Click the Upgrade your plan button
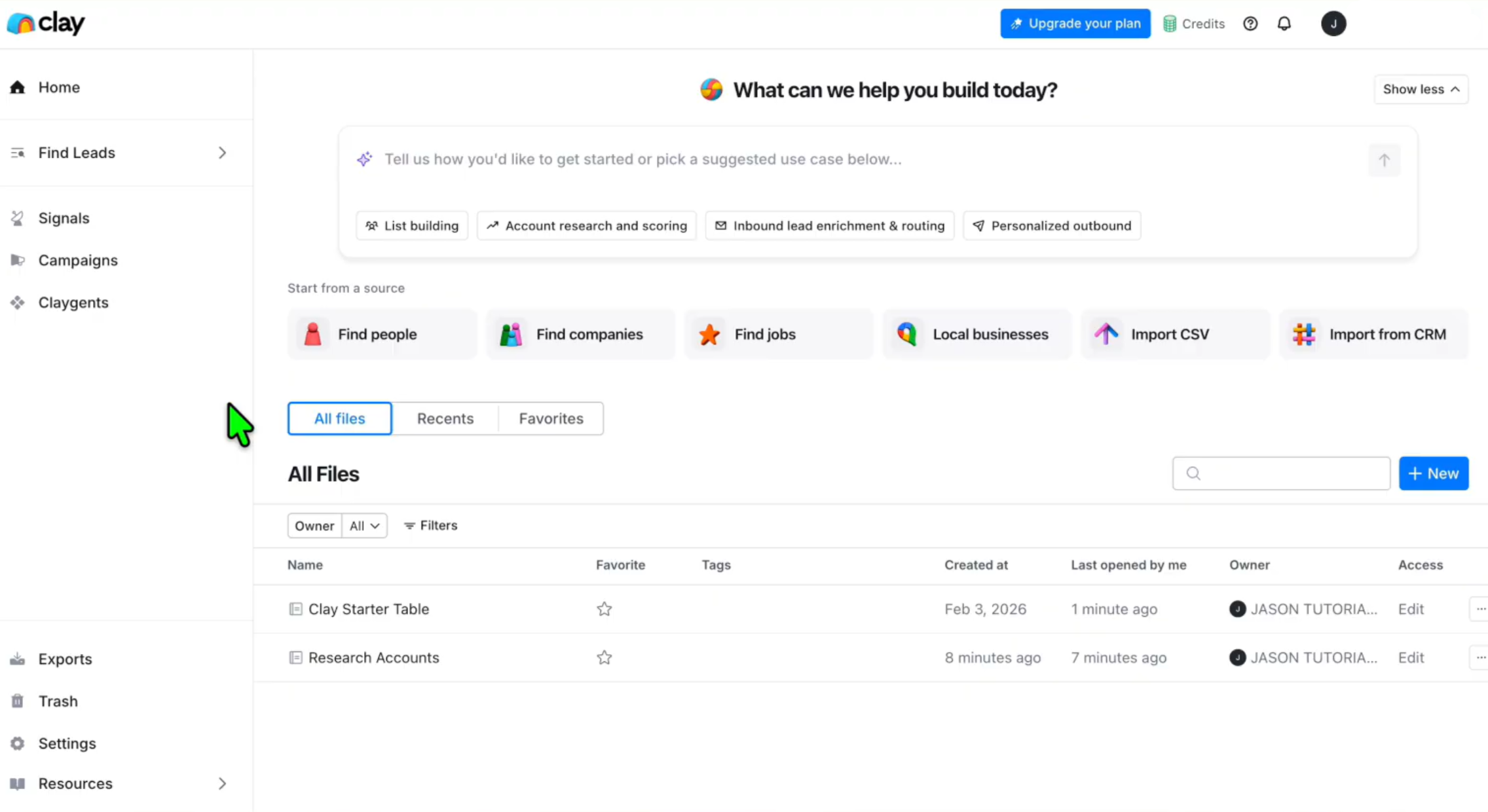Image resolution: width=1488 pixels, height=812 pixels. [1075, 24]
